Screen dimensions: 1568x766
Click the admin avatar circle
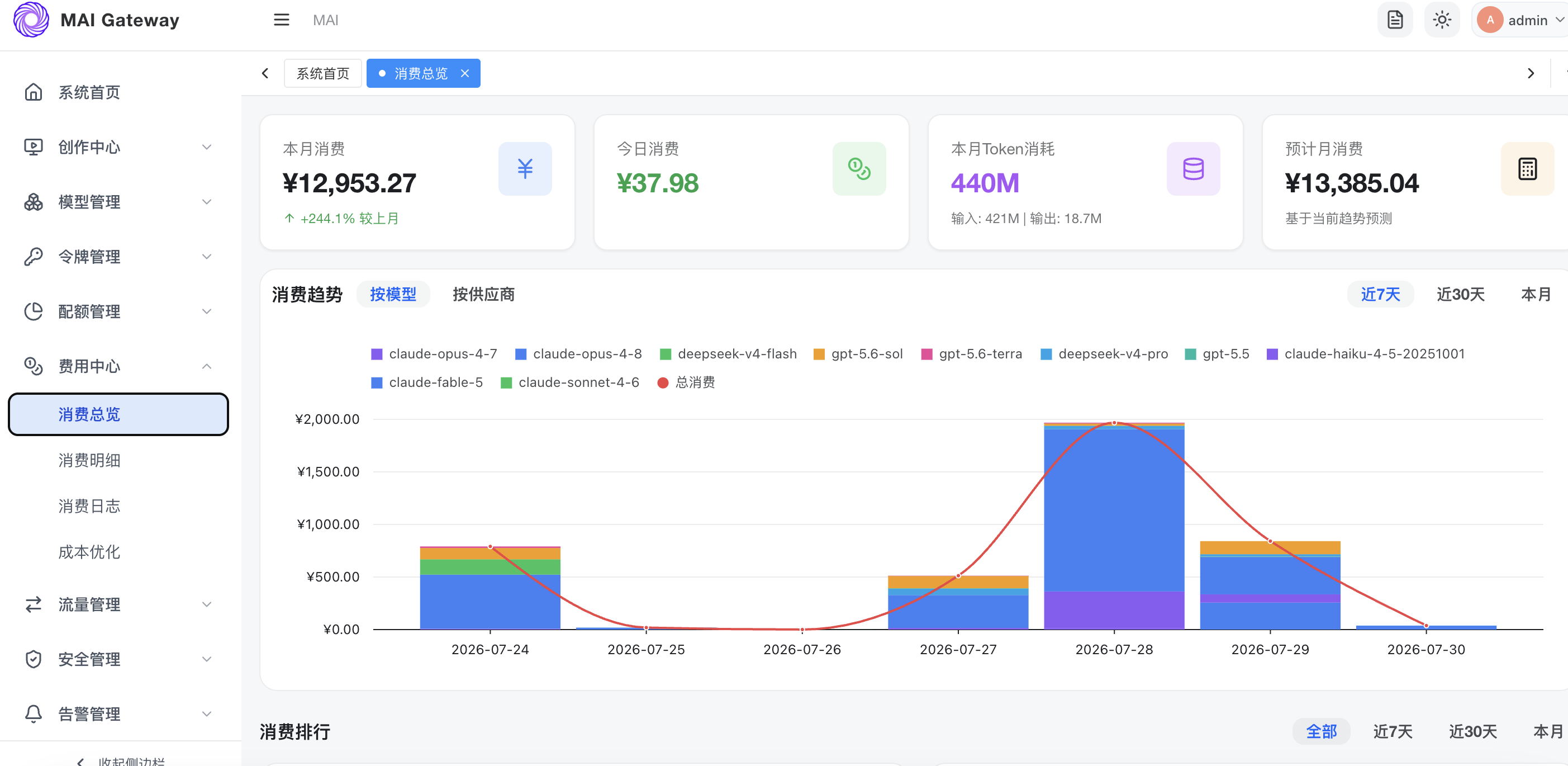(x=1489, y=20)
